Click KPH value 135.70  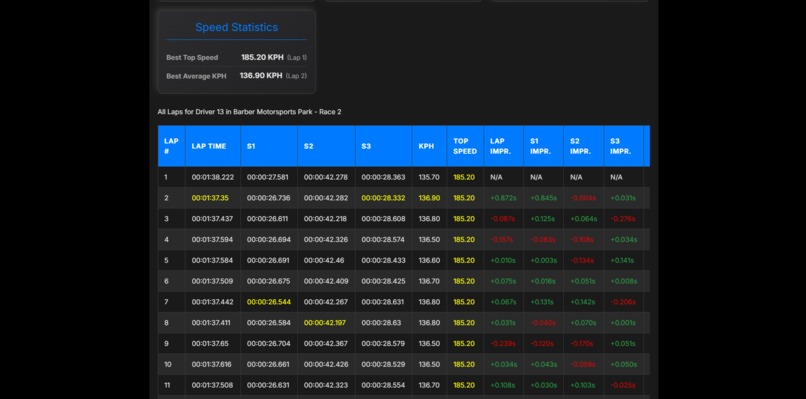tap(429, 177)
